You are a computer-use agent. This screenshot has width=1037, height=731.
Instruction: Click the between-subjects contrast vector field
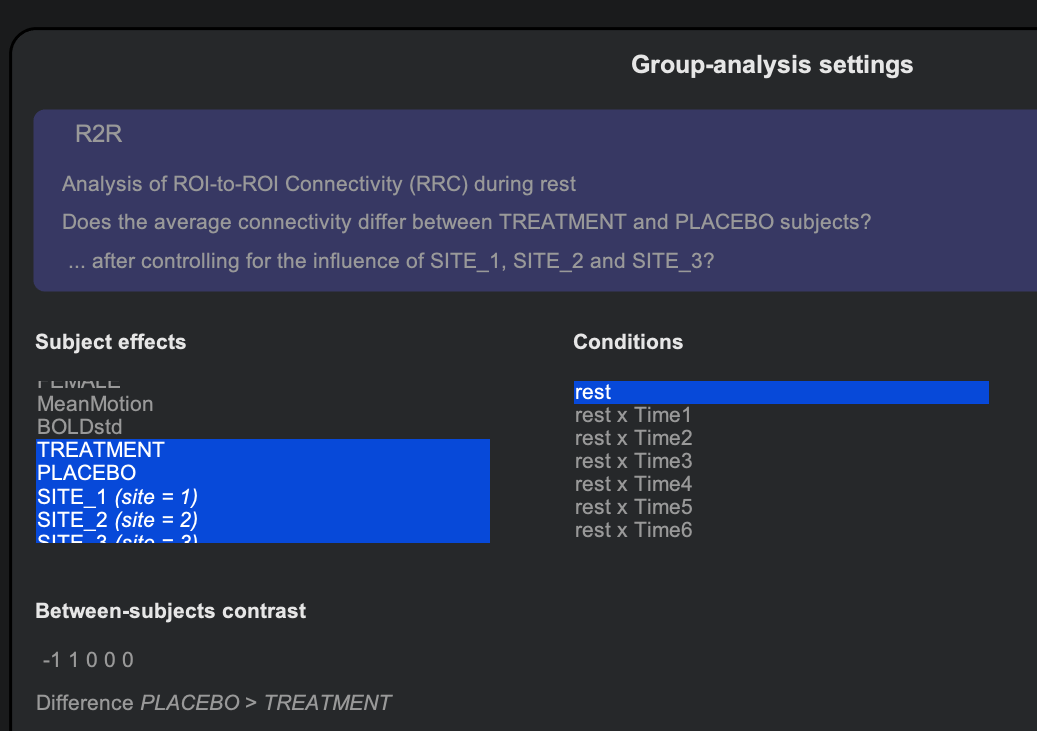pos(88,660)
